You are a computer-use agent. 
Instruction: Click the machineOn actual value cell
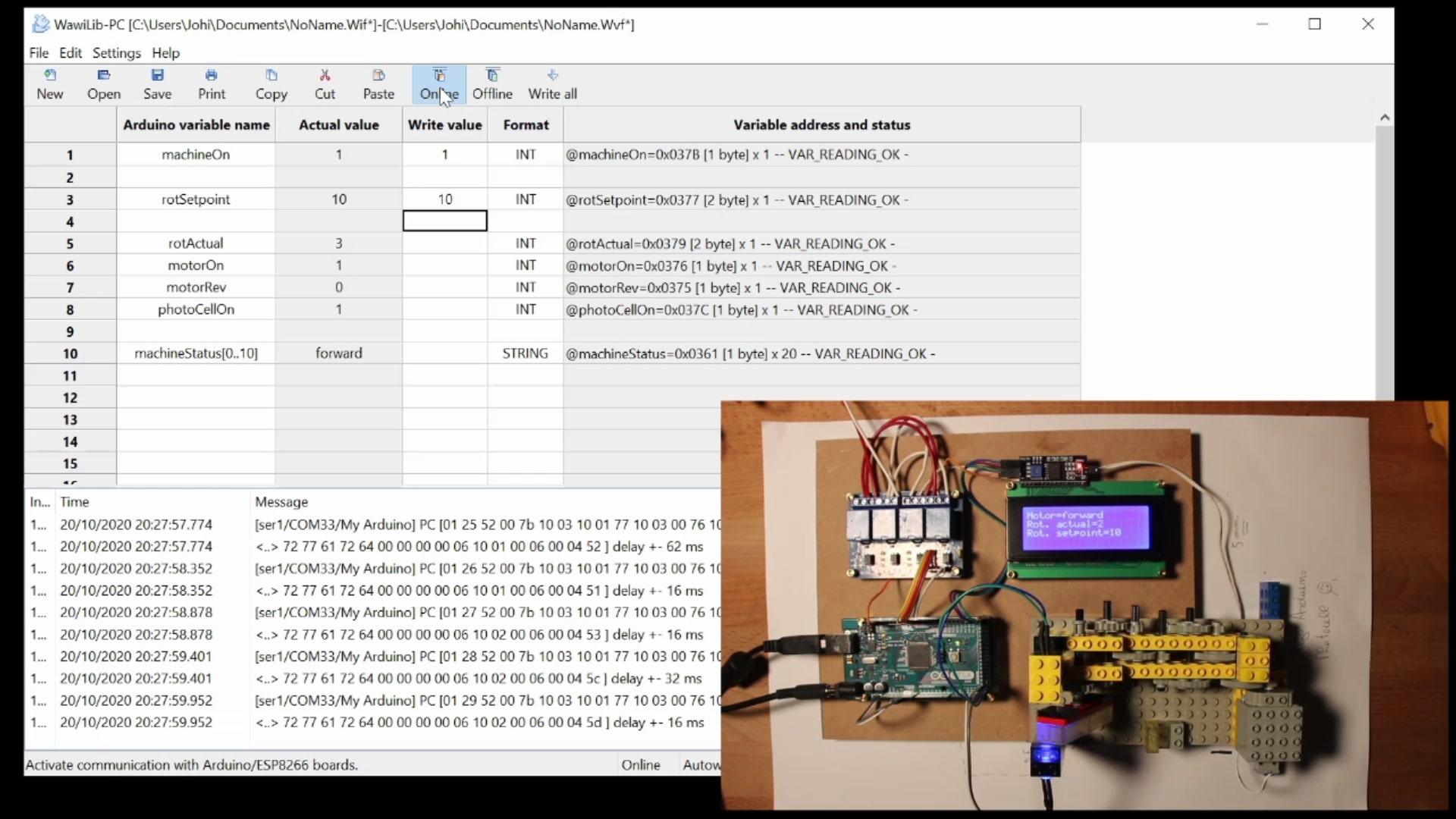[x=339, y=154]
